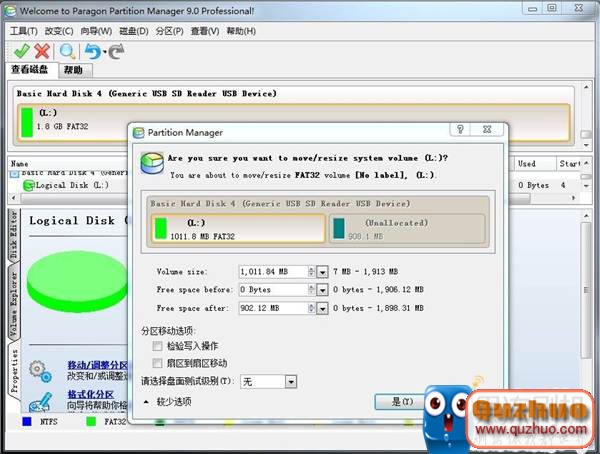Adjust Free space after spinner
This screenshot has height=454, width=600.
click(x=311, y=308)
